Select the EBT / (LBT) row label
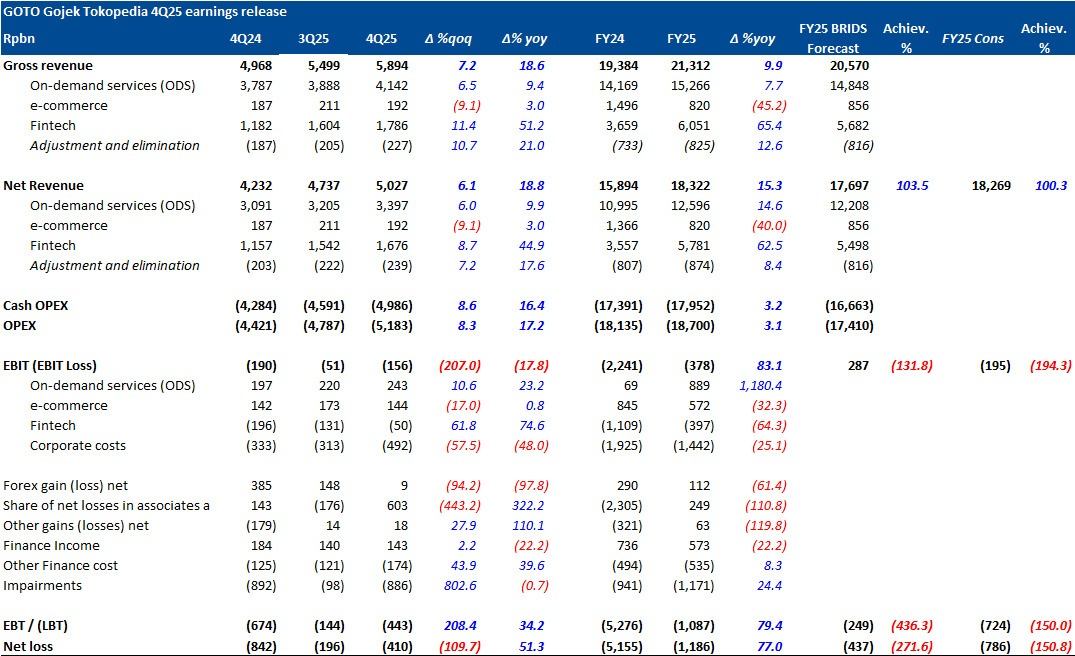 point(44,625)
